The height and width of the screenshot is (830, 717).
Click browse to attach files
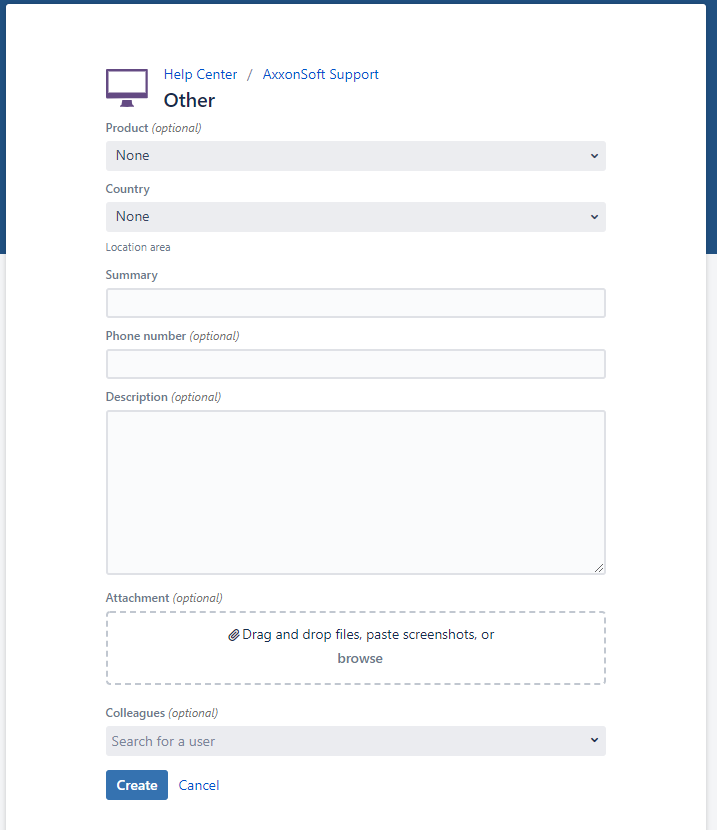360,658
